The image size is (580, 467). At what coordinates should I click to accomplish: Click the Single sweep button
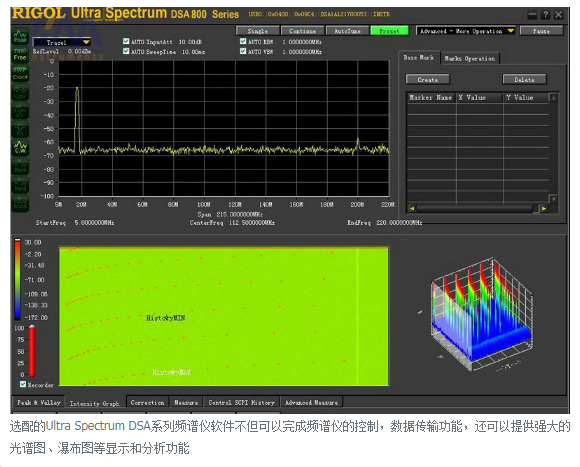tap(258, 31)
